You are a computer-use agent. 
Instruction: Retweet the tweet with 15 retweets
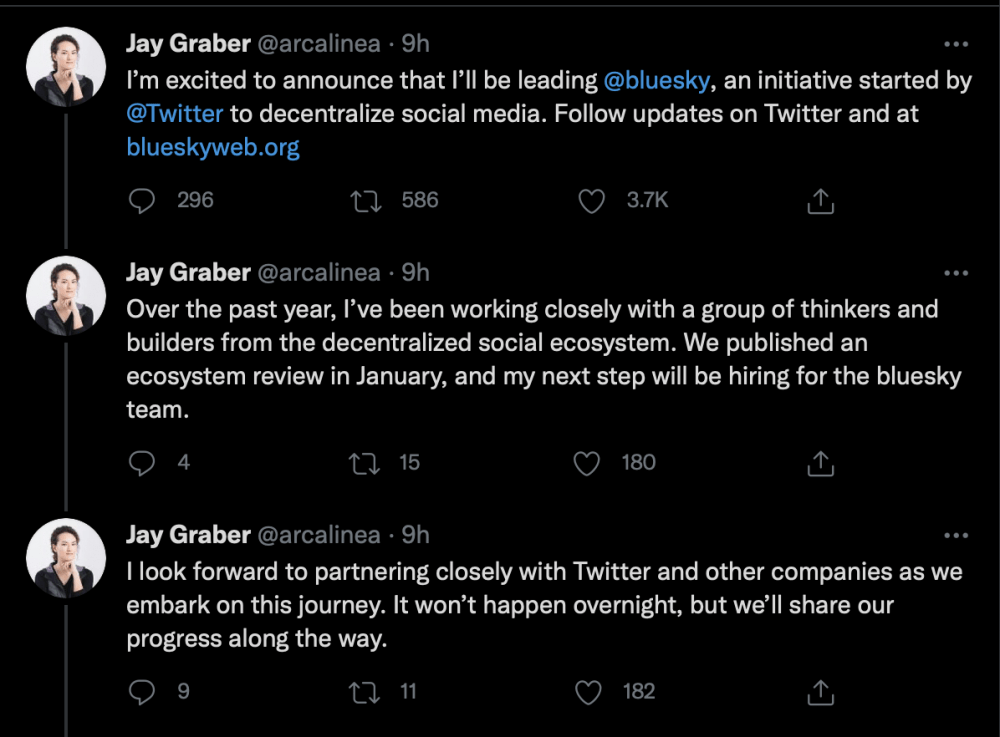tap(365, 463)
